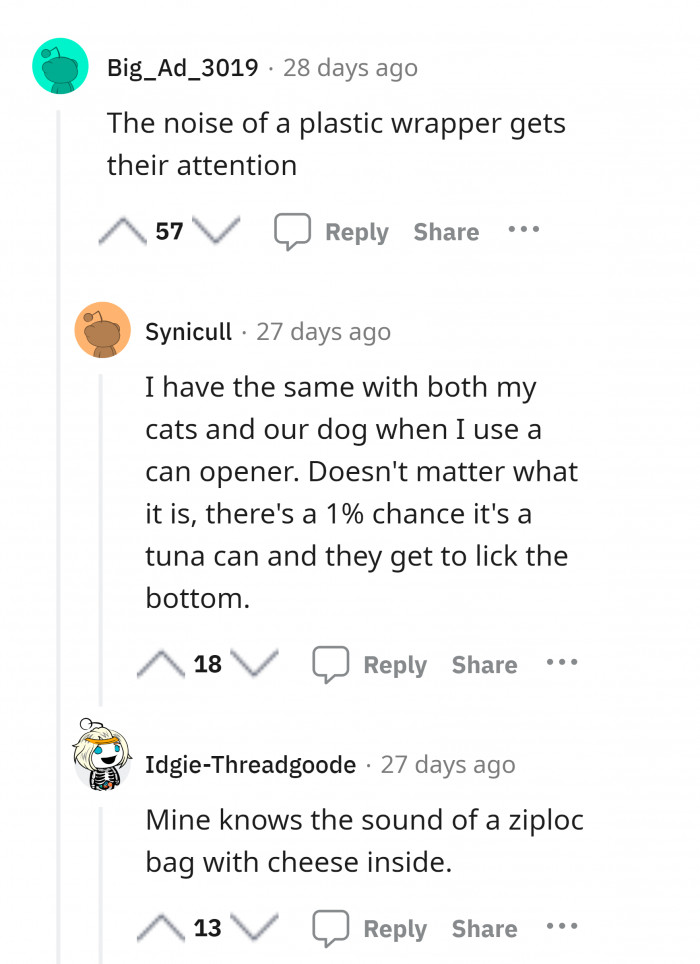Open Big_Ad_3019's user profile

coord(182,68)
